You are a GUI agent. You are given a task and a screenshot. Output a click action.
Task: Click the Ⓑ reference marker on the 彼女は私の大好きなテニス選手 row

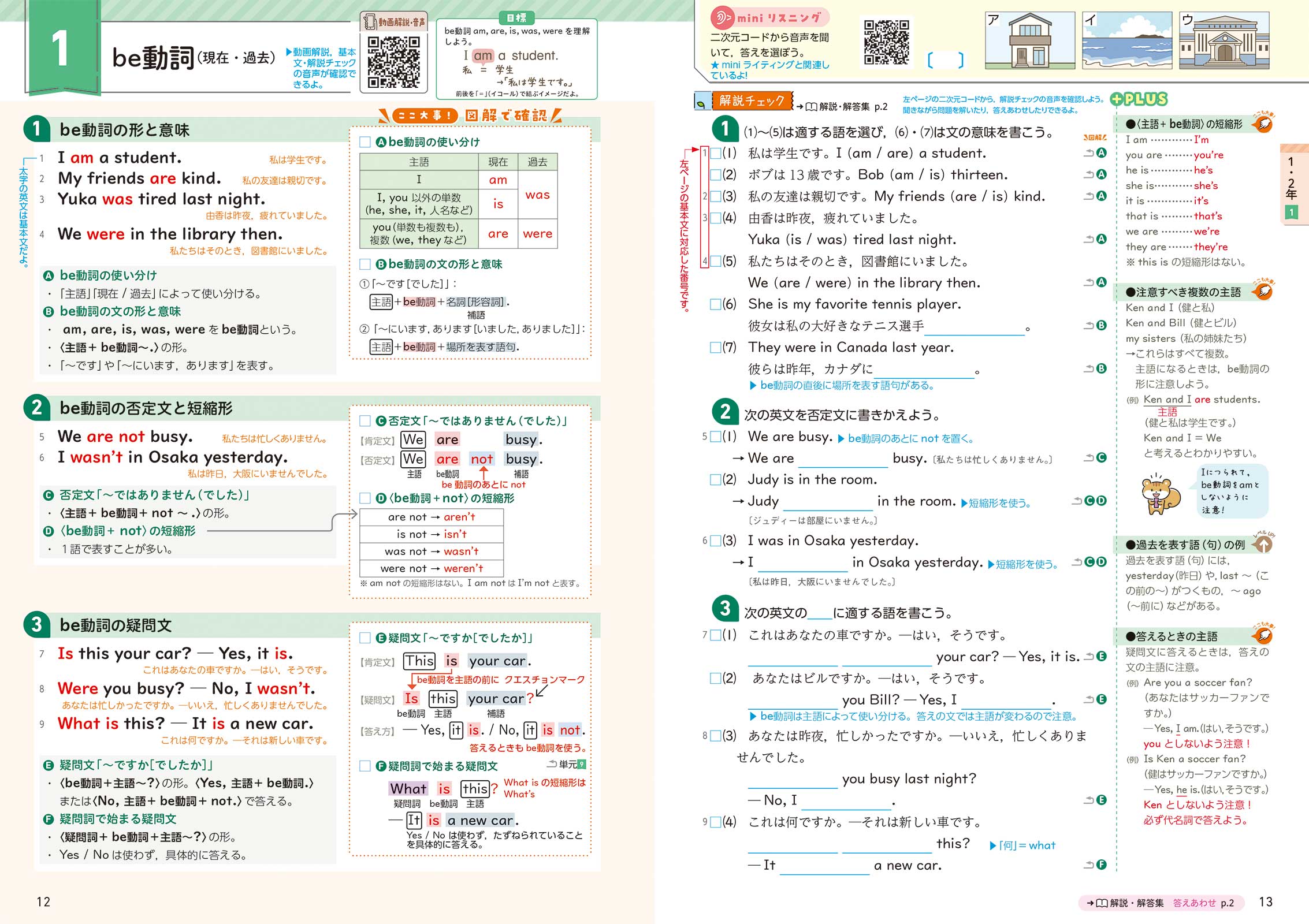pyautogui.click(x=1102, y=325)
